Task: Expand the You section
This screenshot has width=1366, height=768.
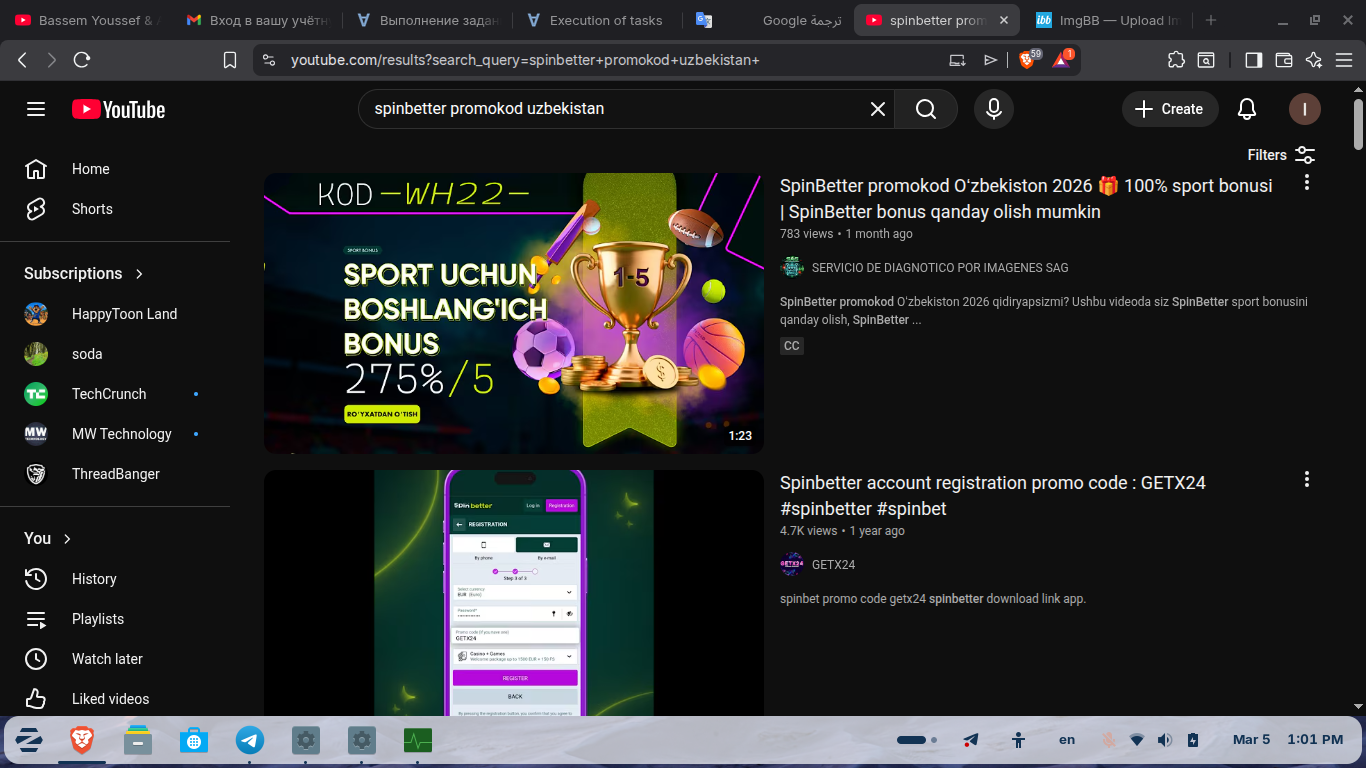Action: [48, 538]
